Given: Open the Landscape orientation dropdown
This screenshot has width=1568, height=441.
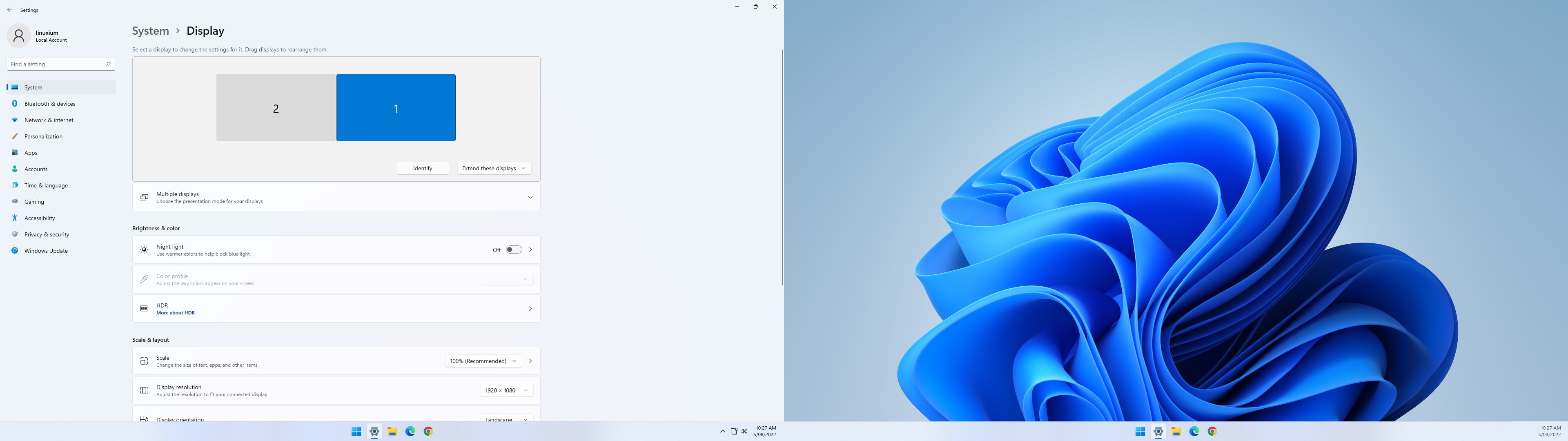Looking at the screenshot, I should point(507,418).
